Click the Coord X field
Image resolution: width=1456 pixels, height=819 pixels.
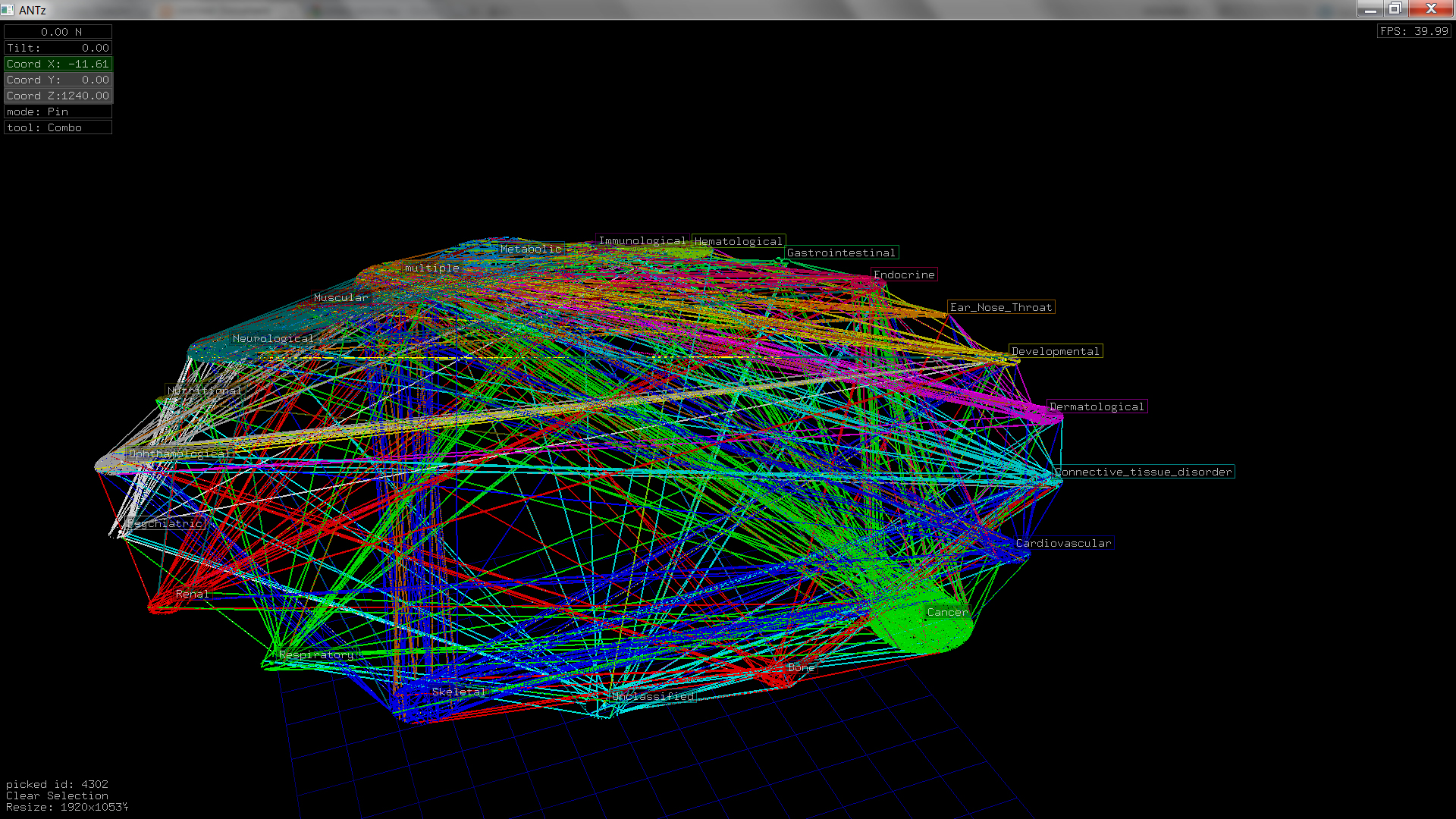[58, 64]
